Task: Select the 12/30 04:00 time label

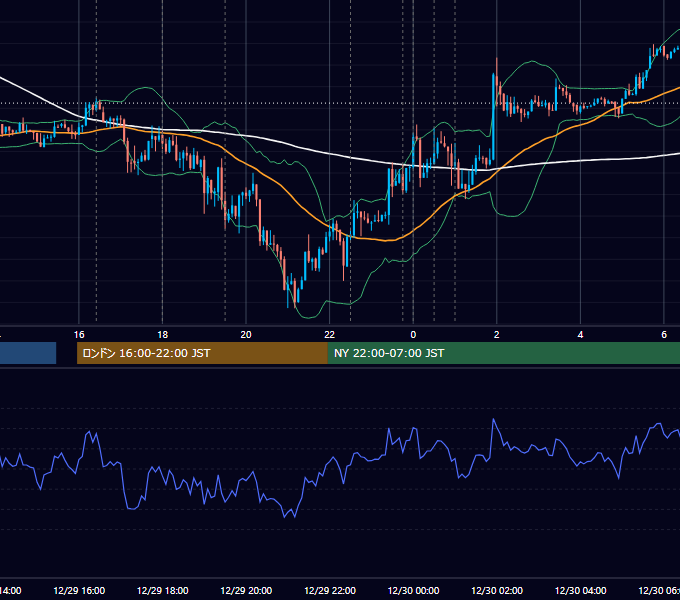Action: point(581,590)
